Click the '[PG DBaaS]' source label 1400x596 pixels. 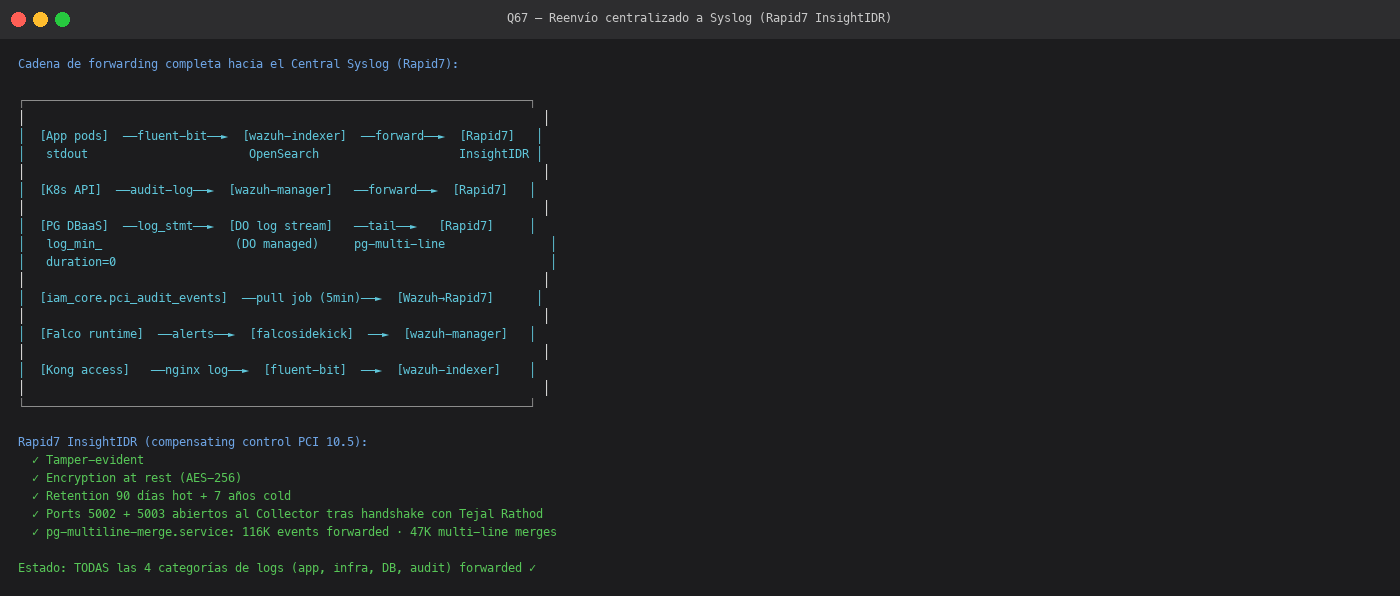[x=74, y=226]
